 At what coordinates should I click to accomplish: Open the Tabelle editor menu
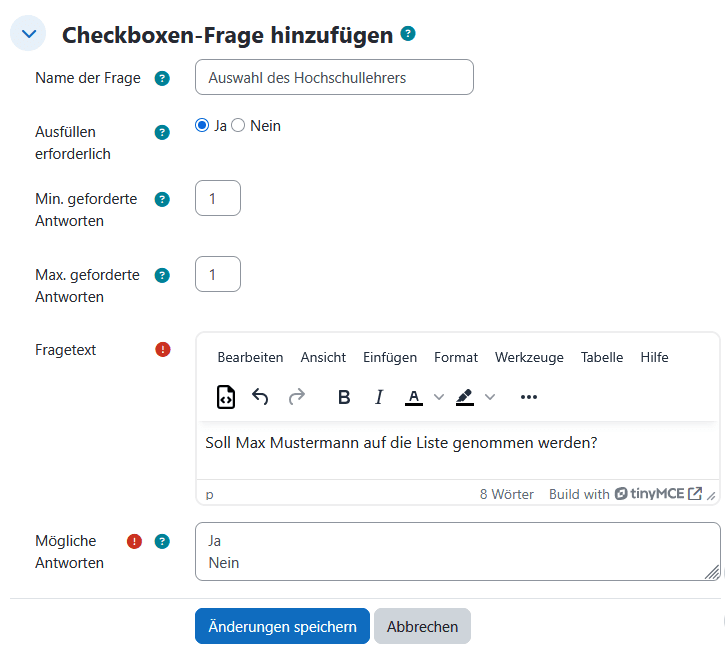[602, 357]
